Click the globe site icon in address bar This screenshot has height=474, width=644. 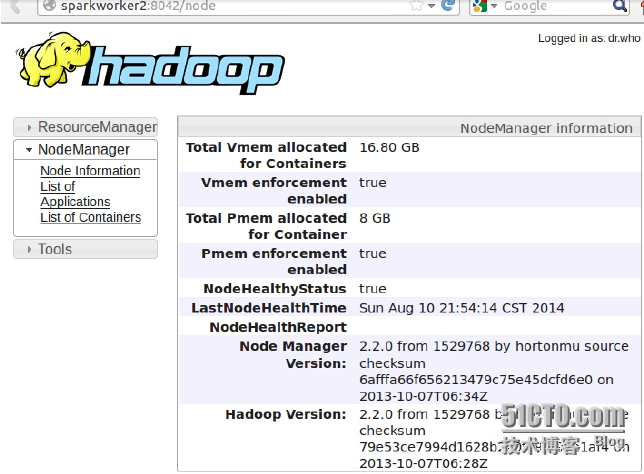[49, 5]
